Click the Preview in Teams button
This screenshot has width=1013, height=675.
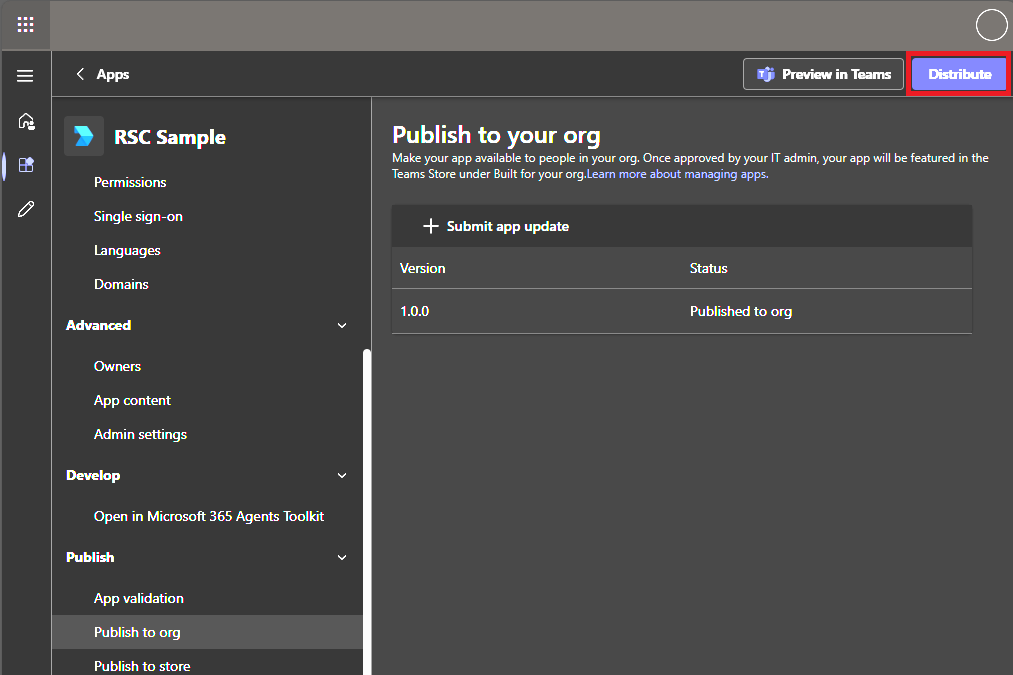[823, 73]
